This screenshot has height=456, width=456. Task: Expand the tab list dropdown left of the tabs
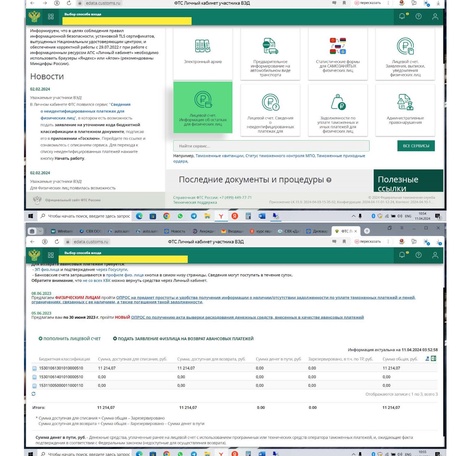click(40, 231)
